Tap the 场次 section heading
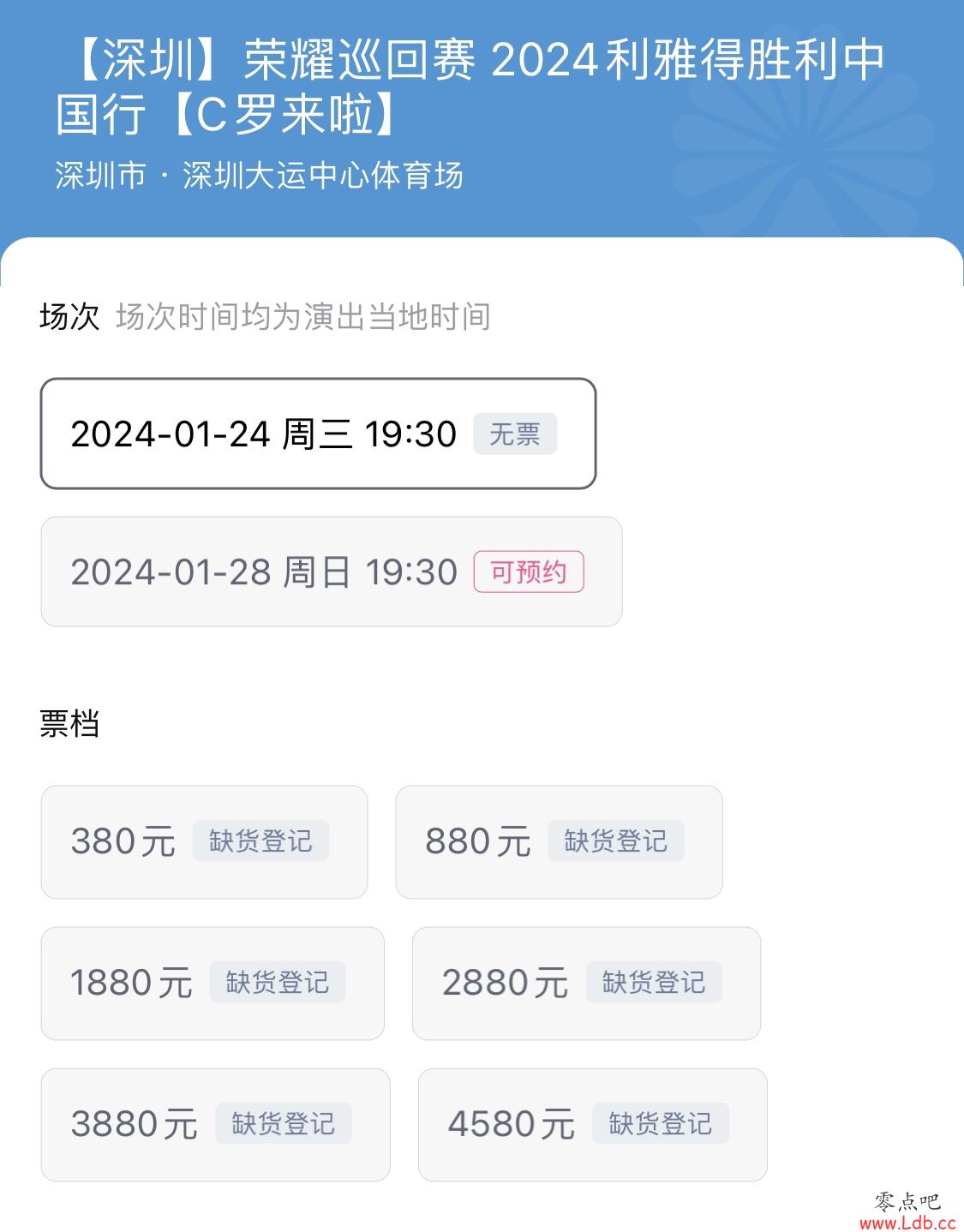The image size is (964, 1232). point(69,317)
